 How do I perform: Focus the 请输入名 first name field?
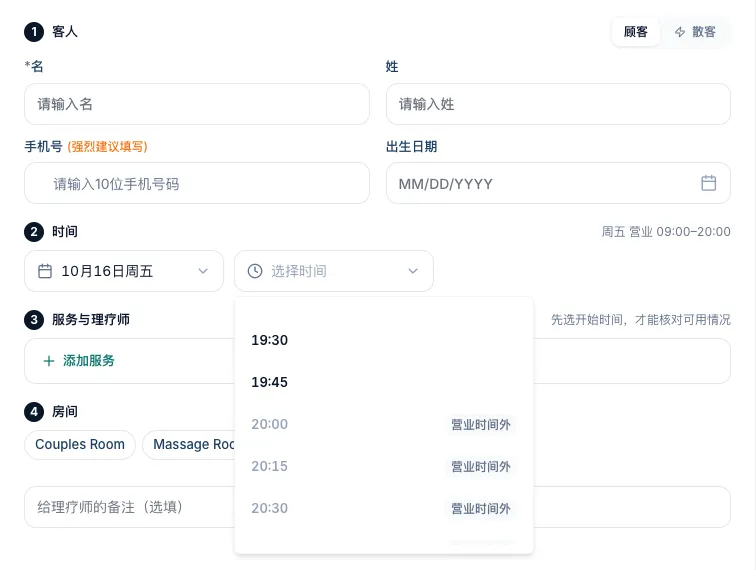pos(197,104)
